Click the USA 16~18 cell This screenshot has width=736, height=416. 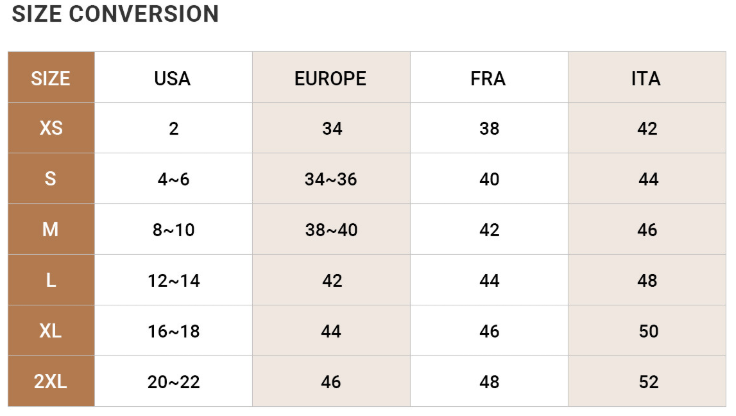coord(173,331)
